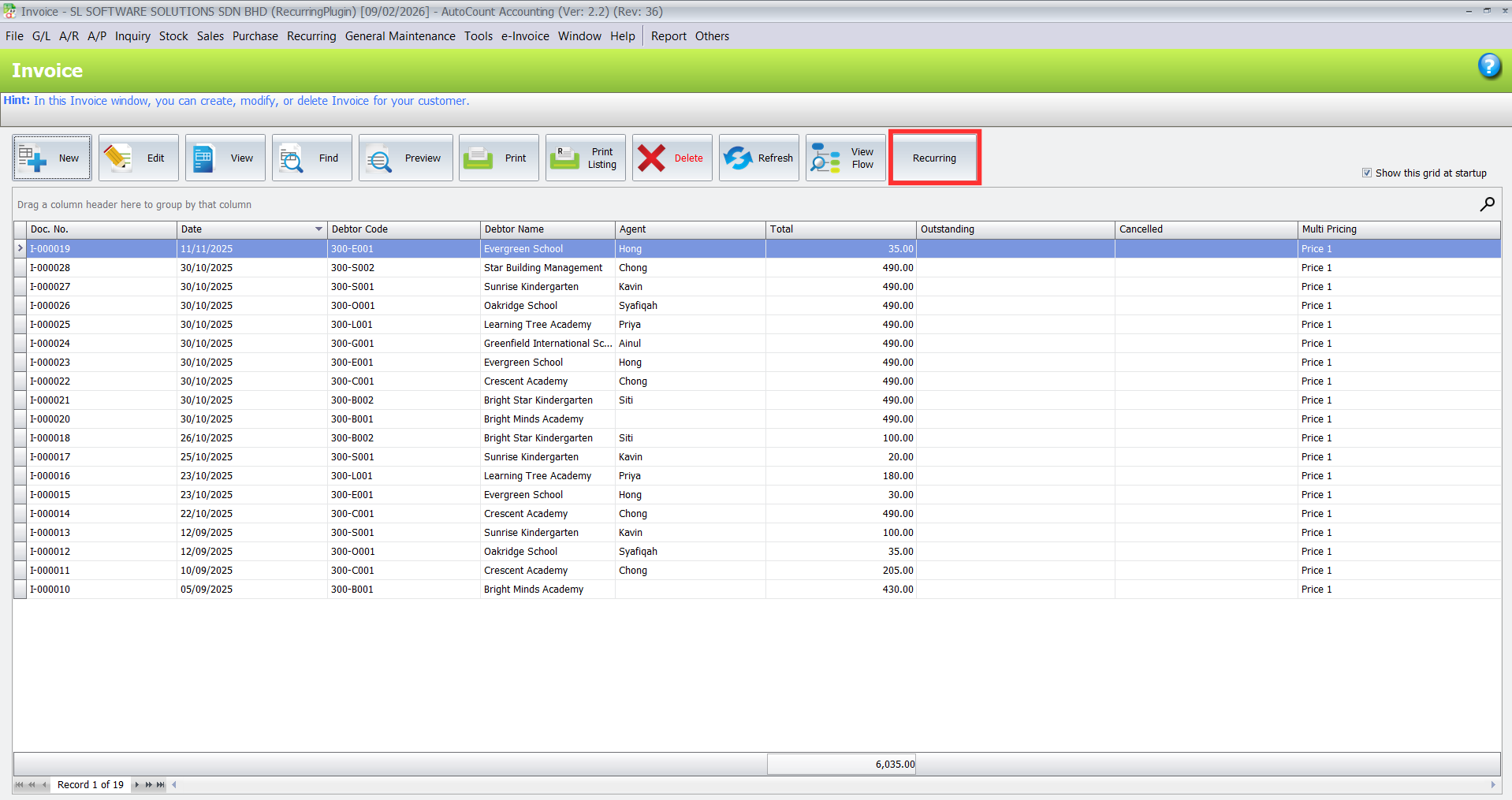Image resolution: width=1512 pixels, height=800 pixels.
Task: Open the grid search magnifier
Action: (x=1488, y=204)
